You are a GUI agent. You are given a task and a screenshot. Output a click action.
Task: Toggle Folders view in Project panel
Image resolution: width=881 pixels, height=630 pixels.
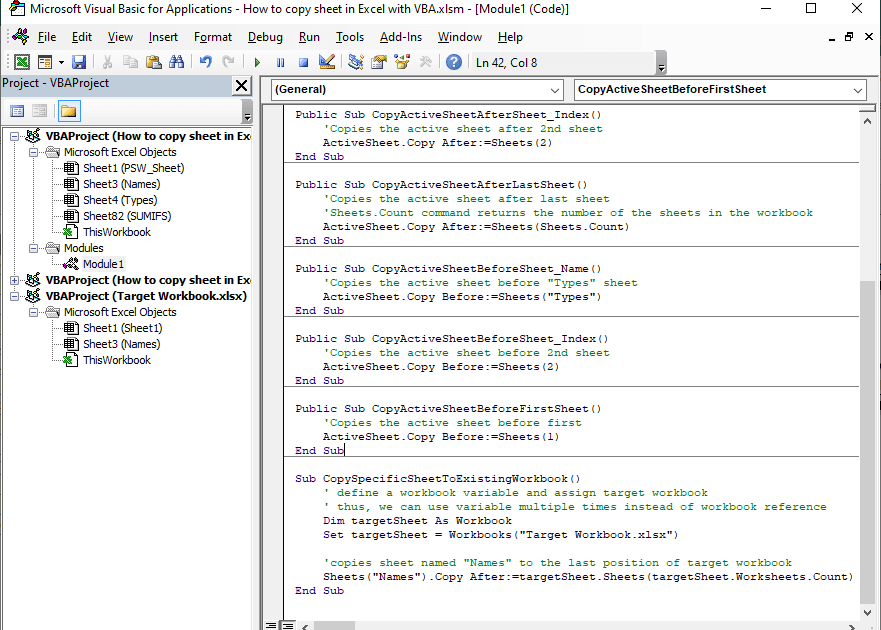pos(69,111)
